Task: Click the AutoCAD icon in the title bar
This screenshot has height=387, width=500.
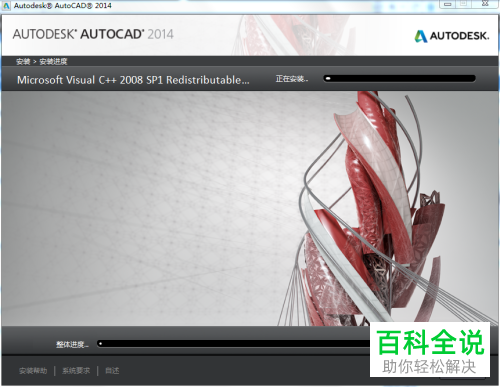Action: point(6,6)
